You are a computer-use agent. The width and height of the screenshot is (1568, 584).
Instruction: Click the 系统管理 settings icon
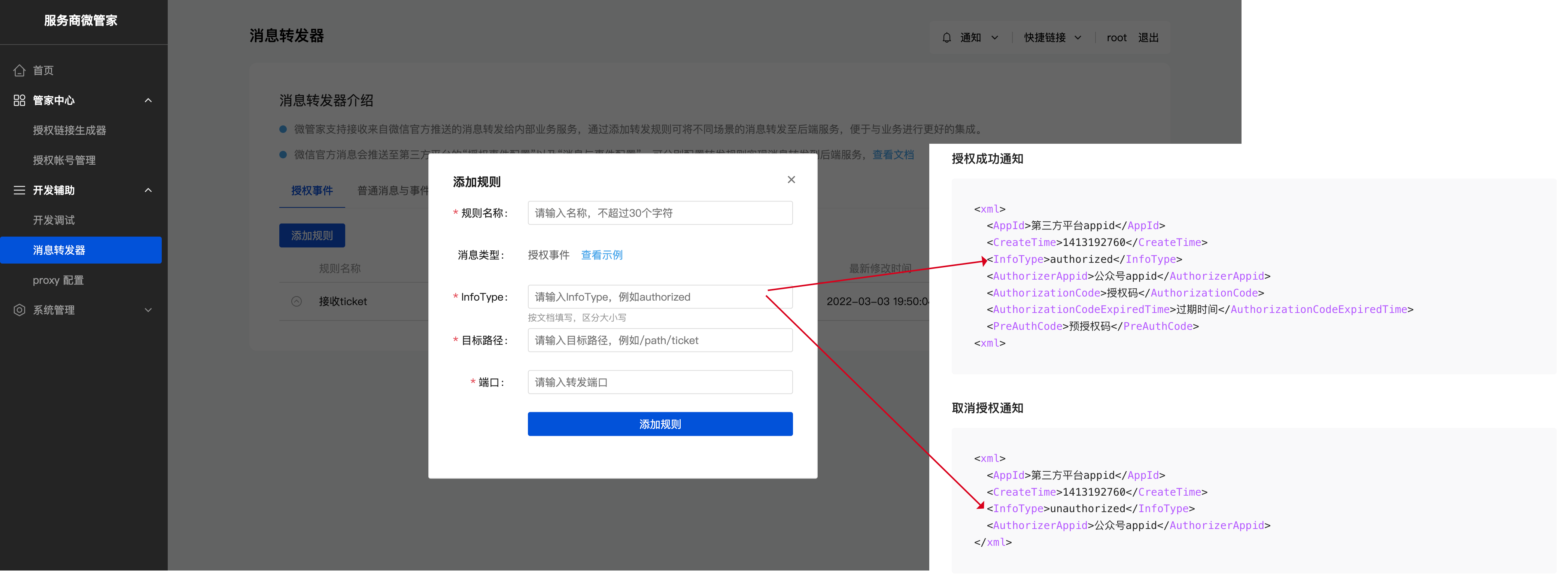click(19, 310)
